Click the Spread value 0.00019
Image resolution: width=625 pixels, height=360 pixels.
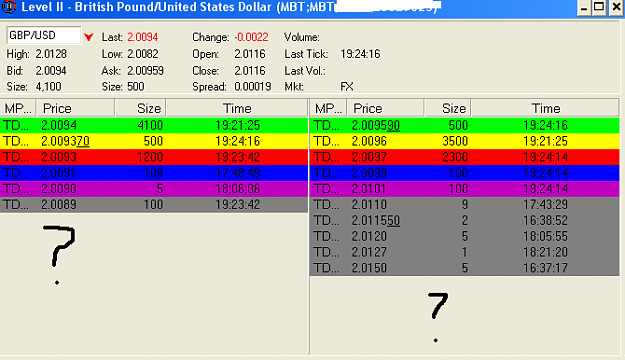(x=253, y=87)
